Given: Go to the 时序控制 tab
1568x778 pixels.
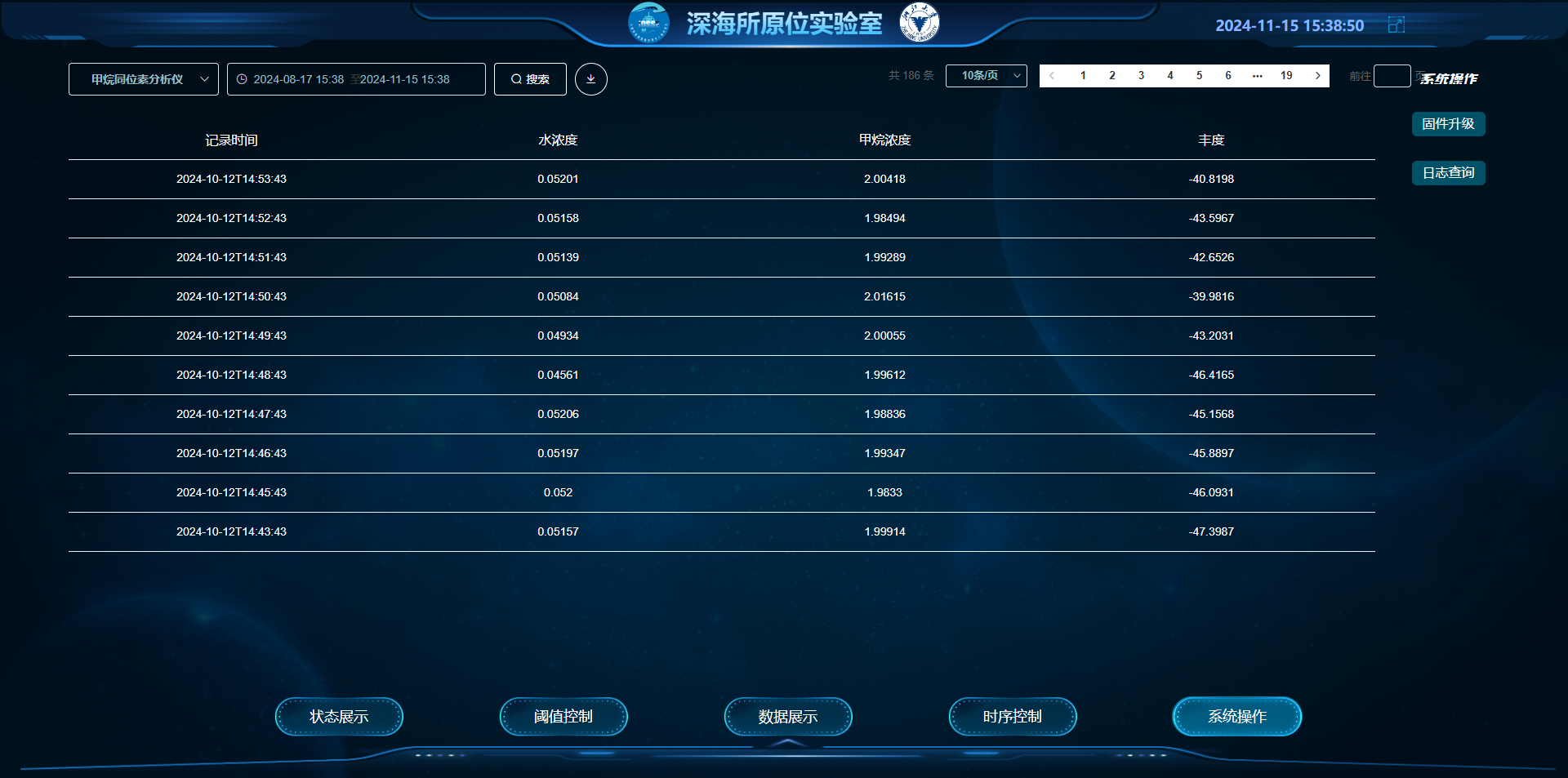Looking at the screenshot, I should coord(1013,717).
